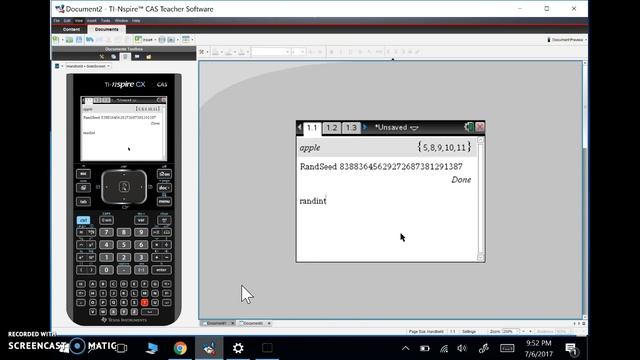Click the 5 key on emulator keypad
This screenshot has height=360, width=640.
[x=124, y=245]
